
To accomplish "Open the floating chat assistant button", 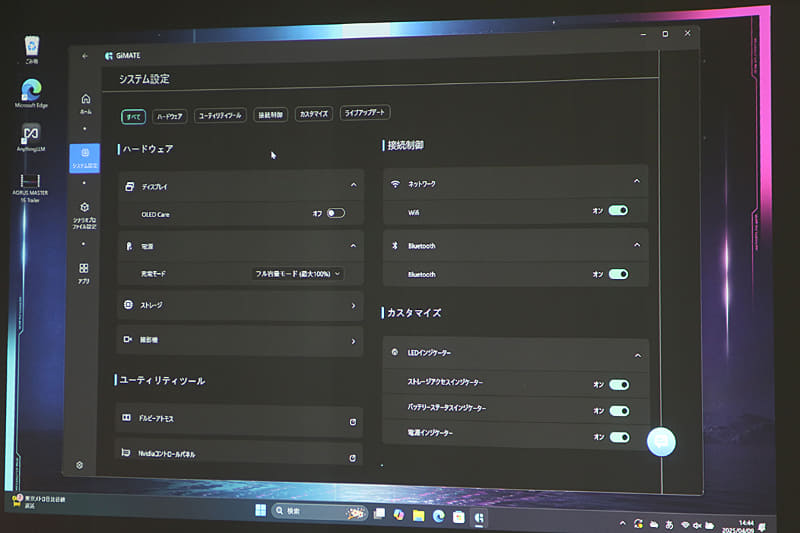I will click(661, 442).
